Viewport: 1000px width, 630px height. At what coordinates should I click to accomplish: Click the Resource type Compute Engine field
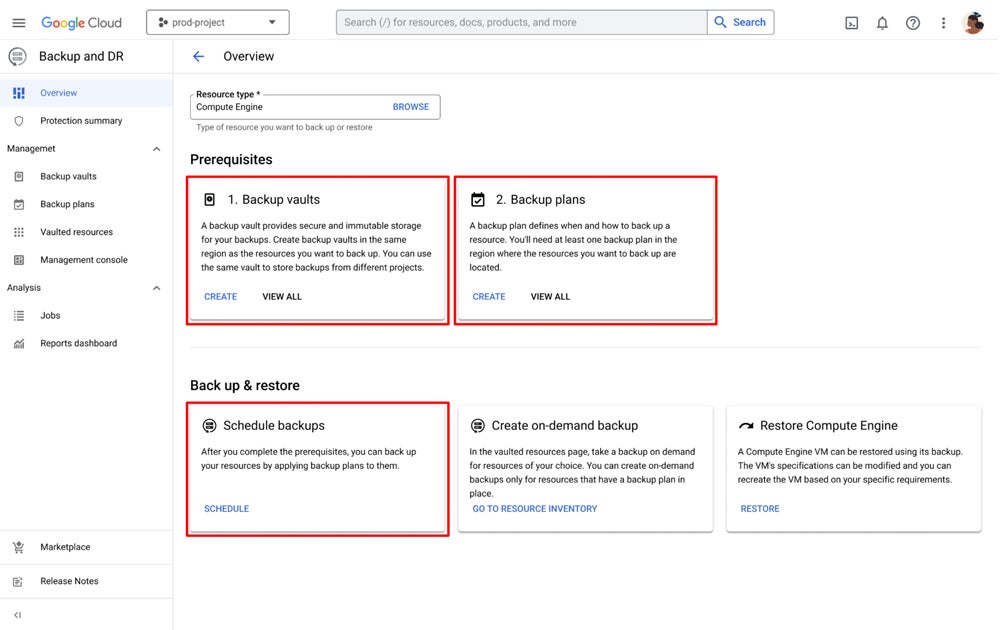pos(315,107)
